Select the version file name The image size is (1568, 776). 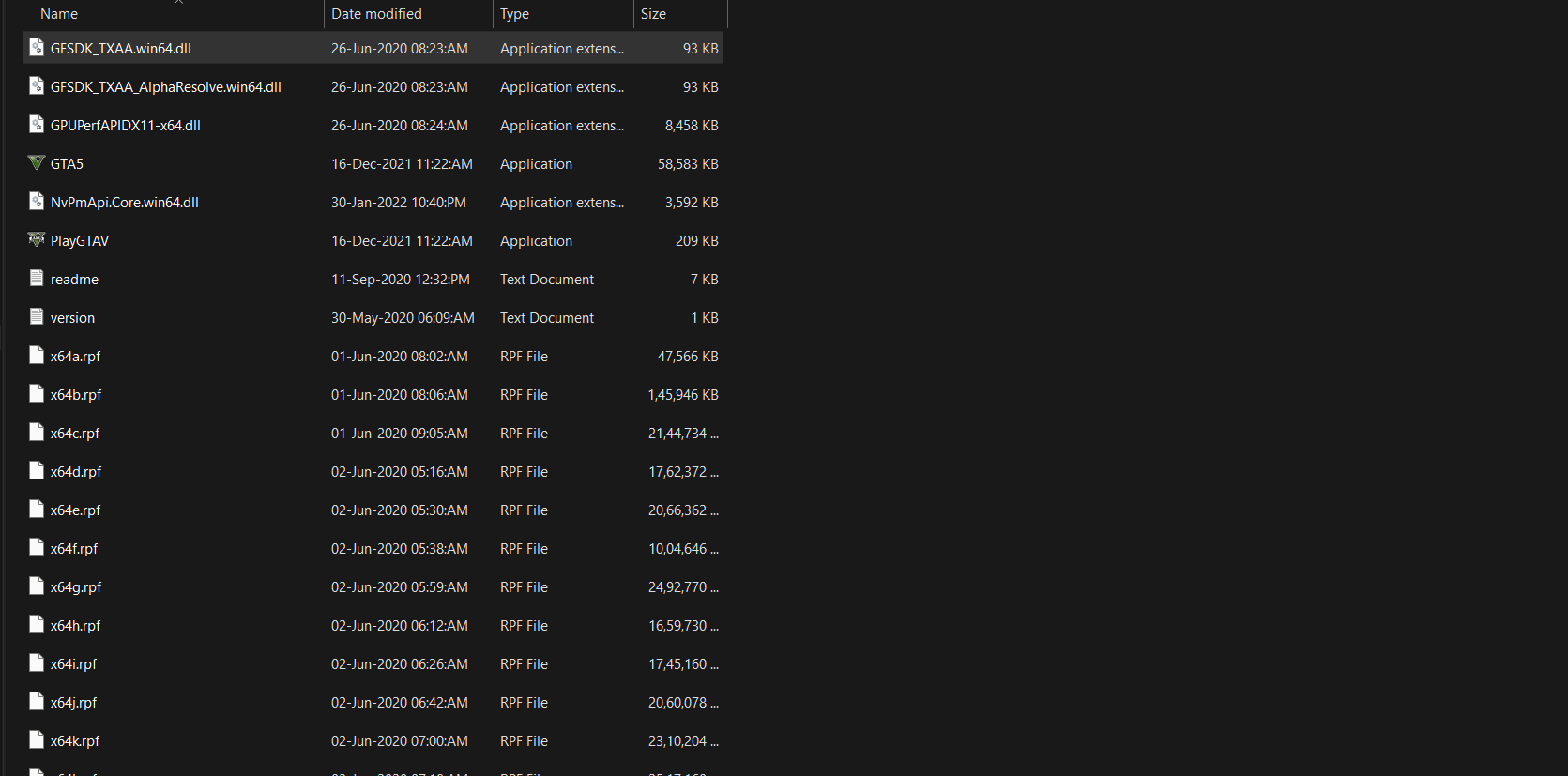[72, 318]
